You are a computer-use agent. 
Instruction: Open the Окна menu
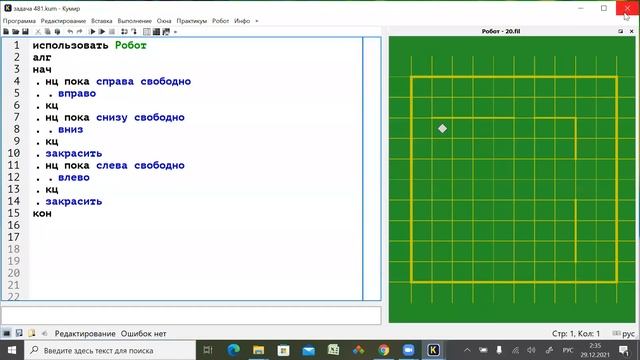[164, 21]
